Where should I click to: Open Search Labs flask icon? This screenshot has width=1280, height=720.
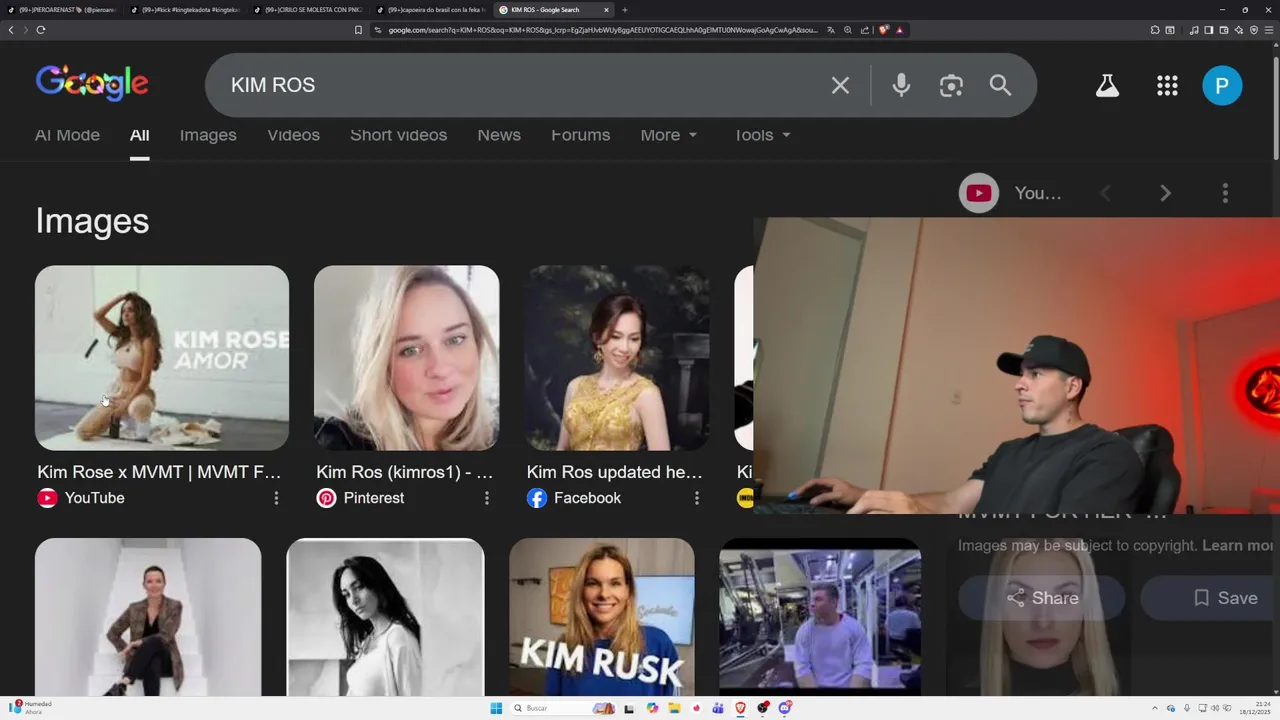point(1107,85)
